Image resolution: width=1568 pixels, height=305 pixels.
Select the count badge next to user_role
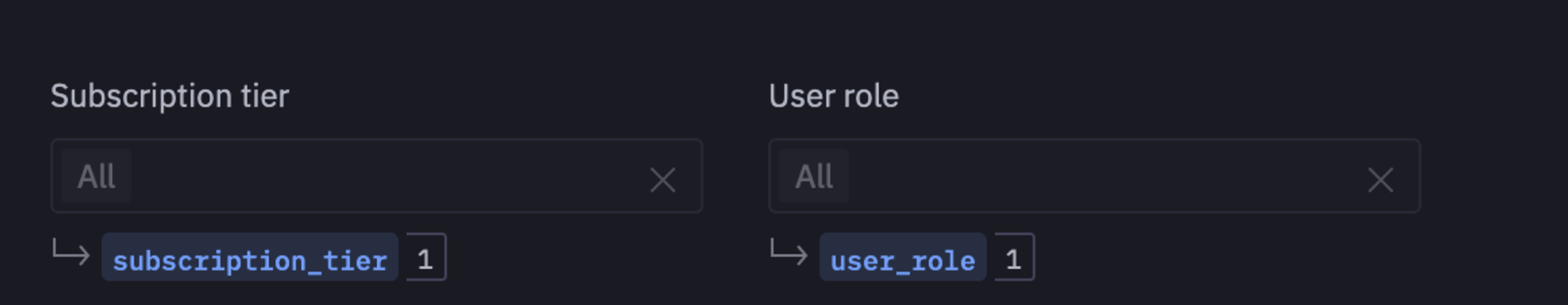[x=1014, y=257]
